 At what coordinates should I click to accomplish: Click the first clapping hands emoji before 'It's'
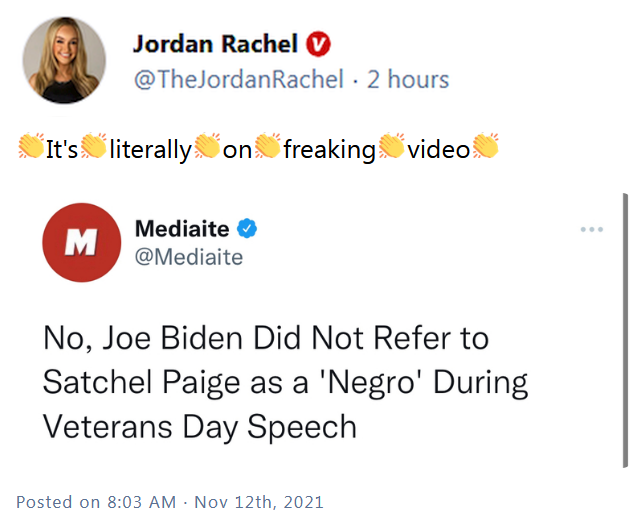31,149
